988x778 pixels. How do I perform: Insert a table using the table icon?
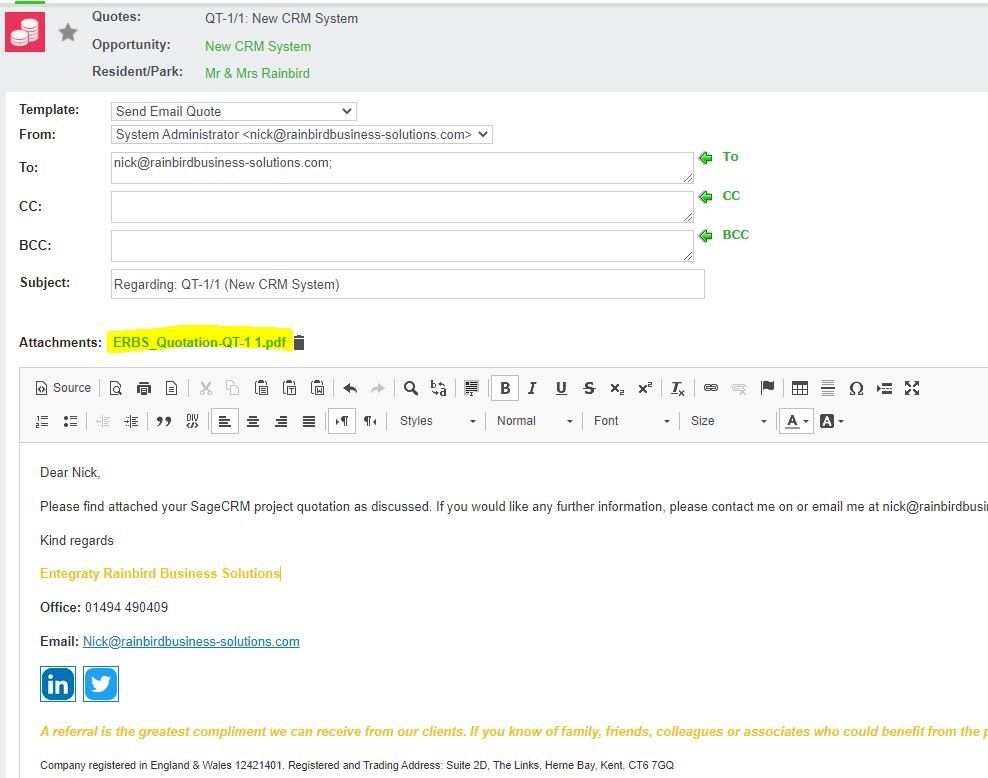800,388
